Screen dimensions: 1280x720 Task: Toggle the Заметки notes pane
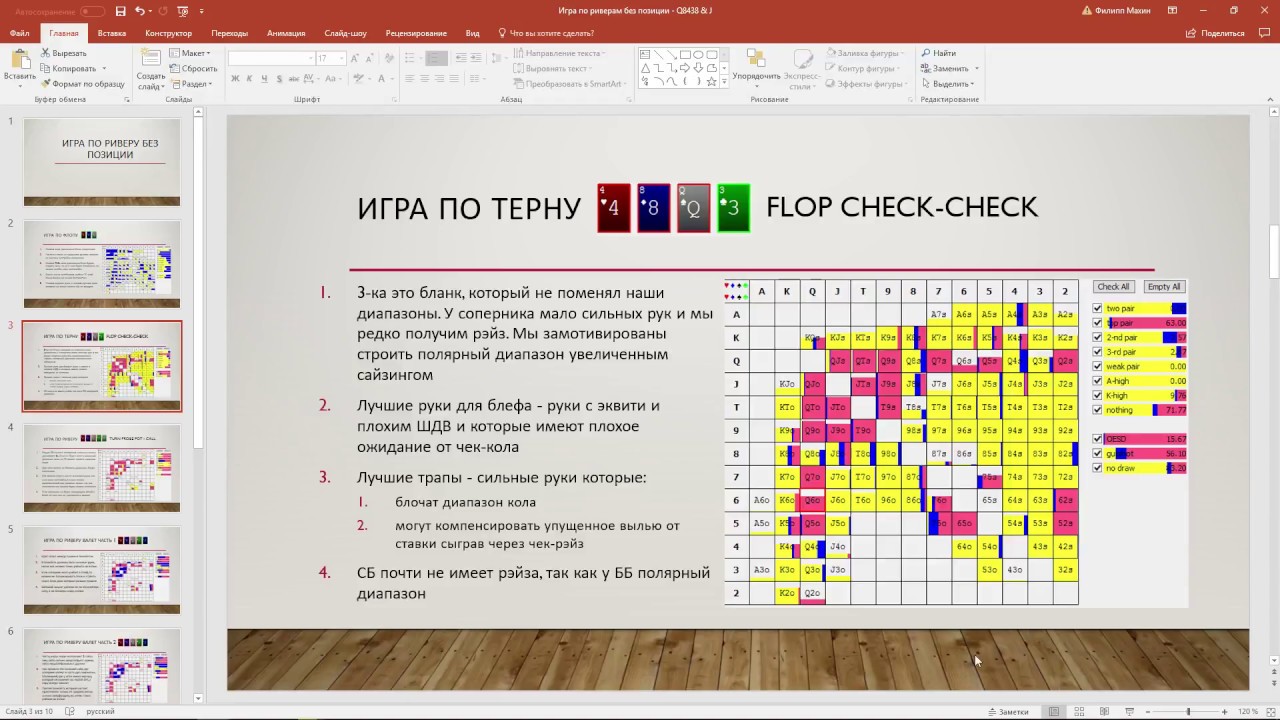click(1008, 711)
